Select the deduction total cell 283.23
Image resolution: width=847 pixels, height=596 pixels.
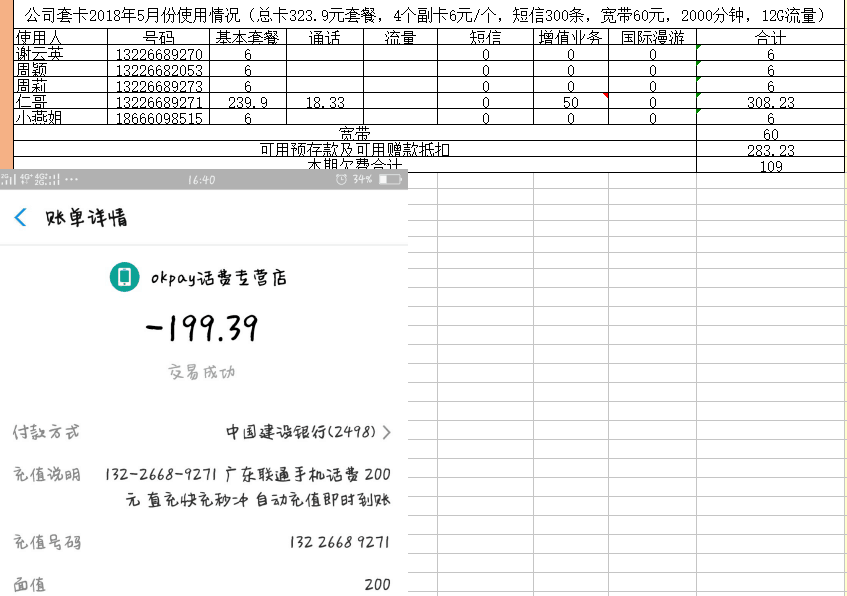(770, 150)
